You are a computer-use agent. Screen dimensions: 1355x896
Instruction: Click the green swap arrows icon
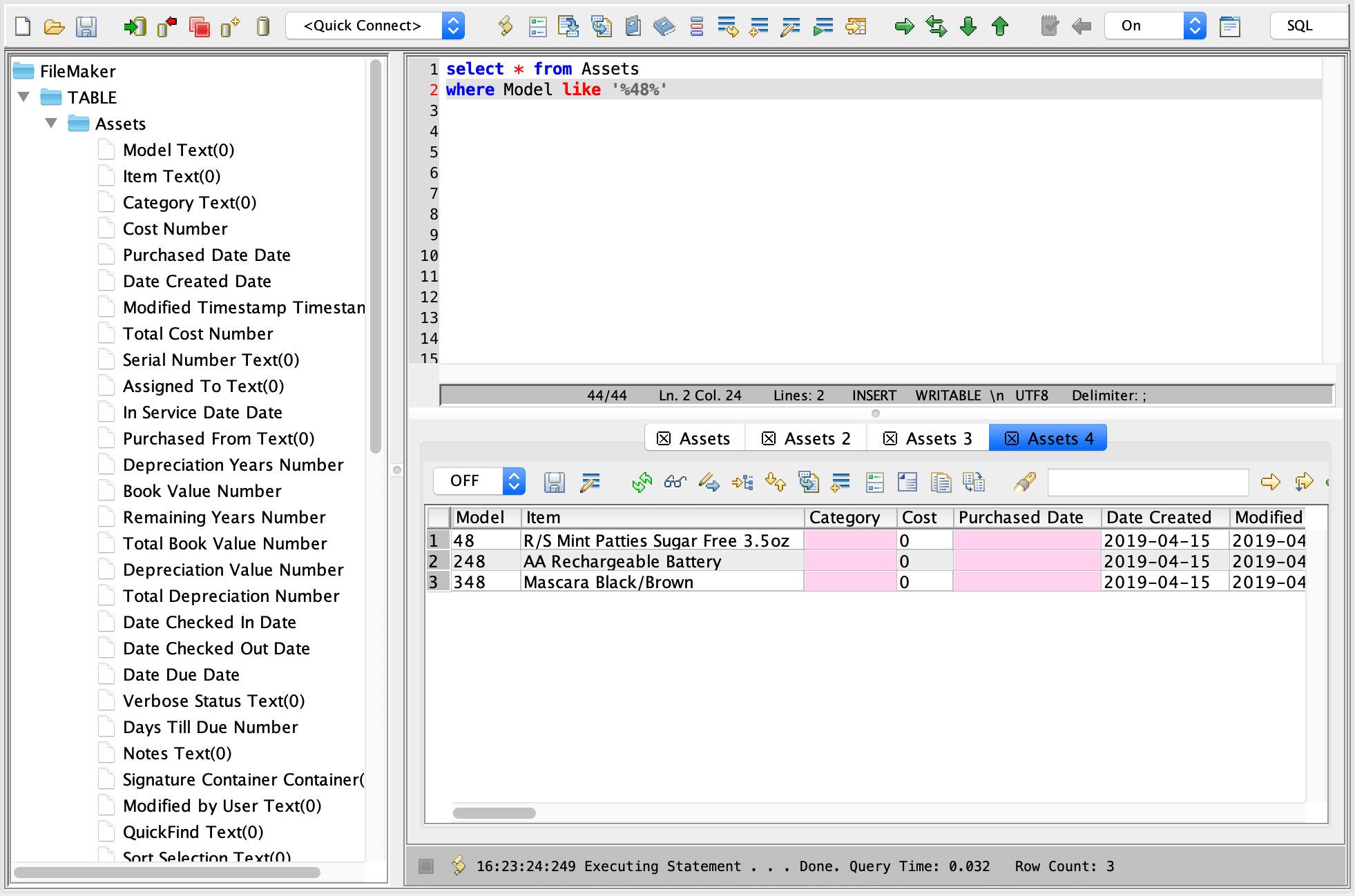tap(936, 26)
